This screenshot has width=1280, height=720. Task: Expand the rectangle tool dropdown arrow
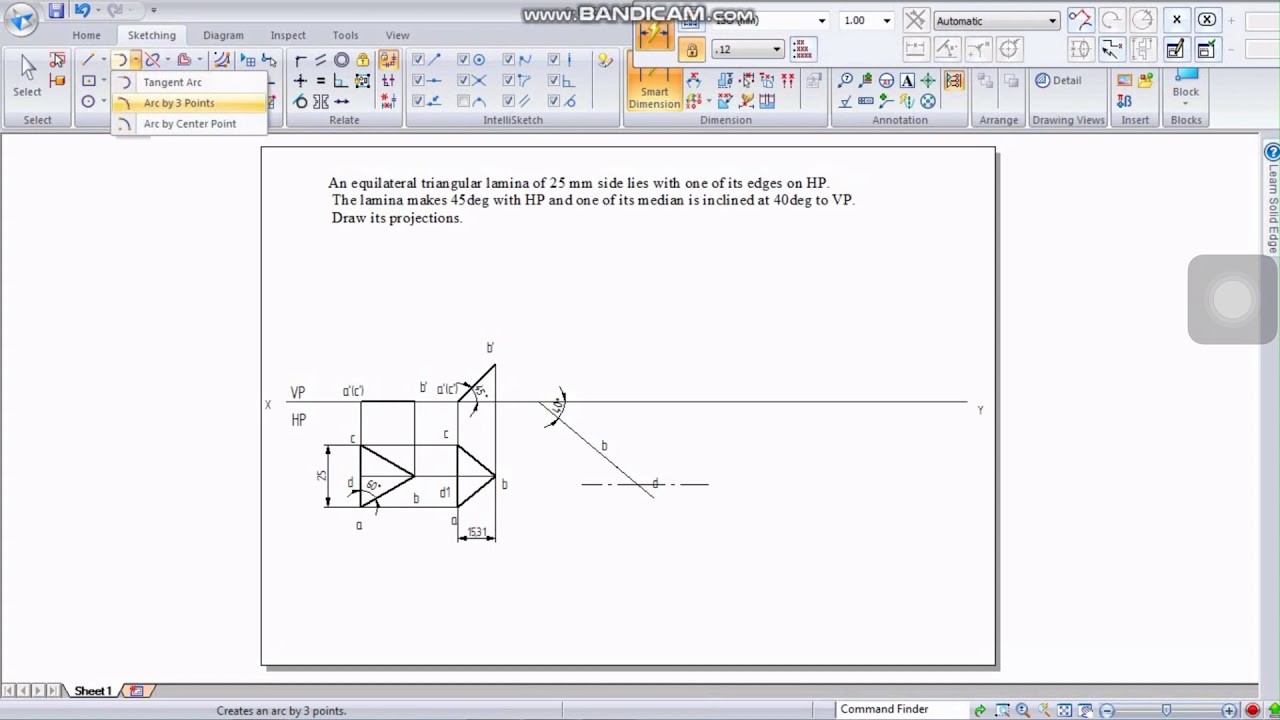tap(104, 80)
